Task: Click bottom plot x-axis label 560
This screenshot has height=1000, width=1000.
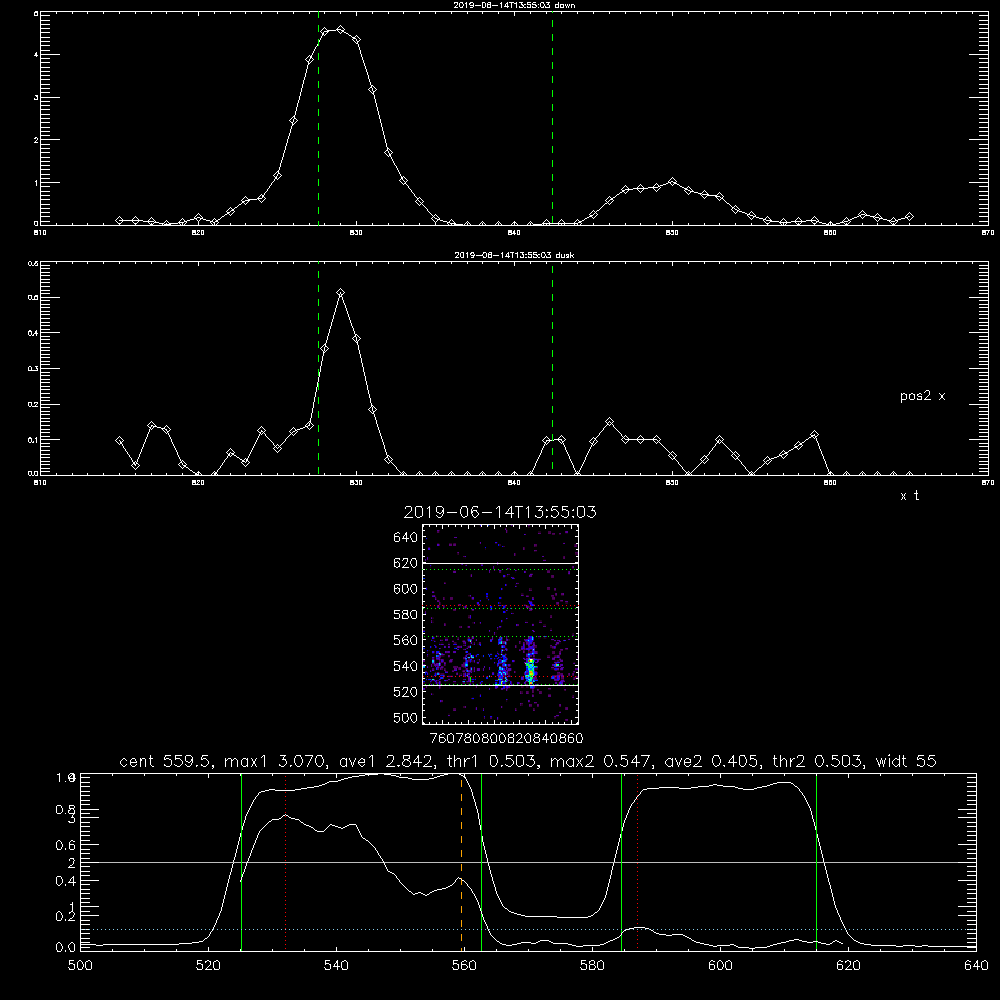Action: click(464, 966)
